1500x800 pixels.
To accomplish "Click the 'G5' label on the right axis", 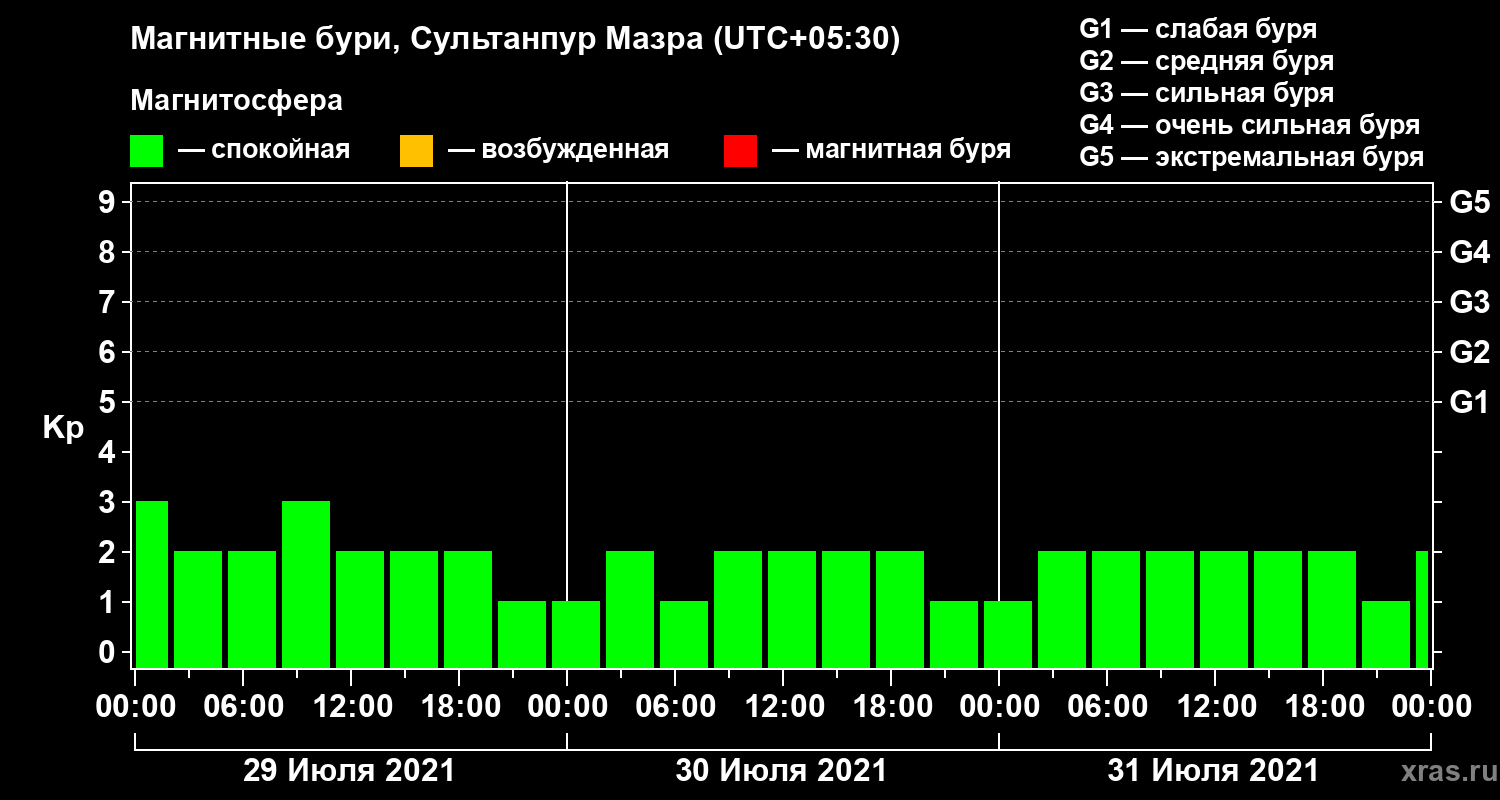I will [1469, 203].
